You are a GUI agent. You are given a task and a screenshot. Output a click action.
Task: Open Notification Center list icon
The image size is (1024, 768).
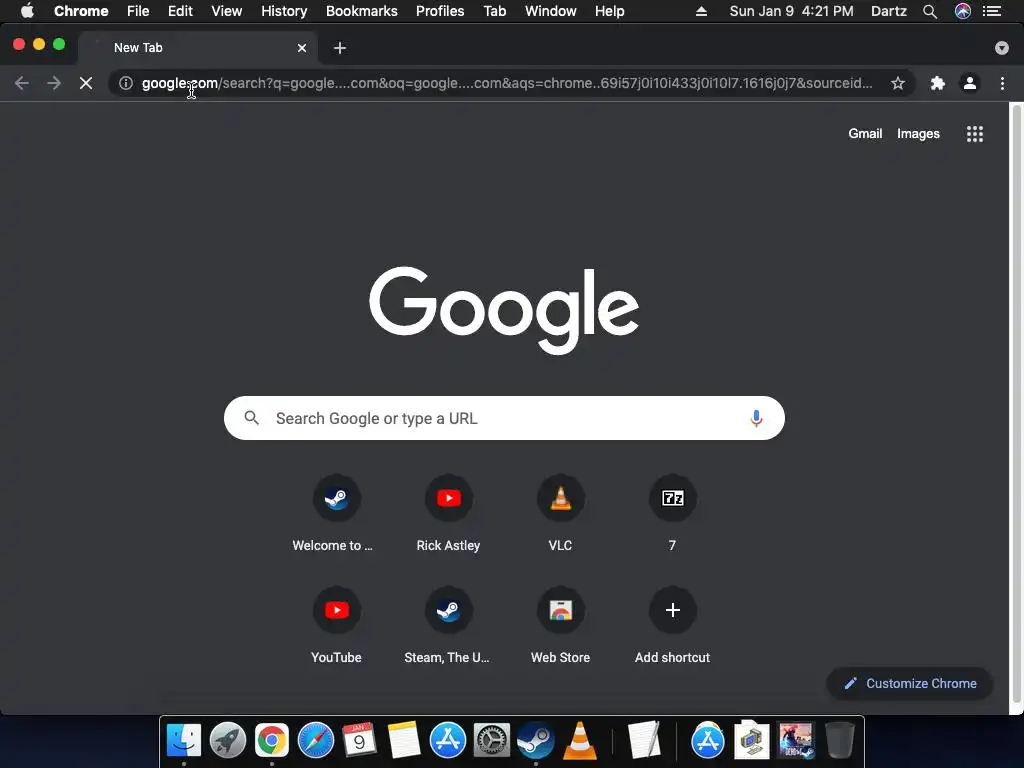(x=992, y=11)
